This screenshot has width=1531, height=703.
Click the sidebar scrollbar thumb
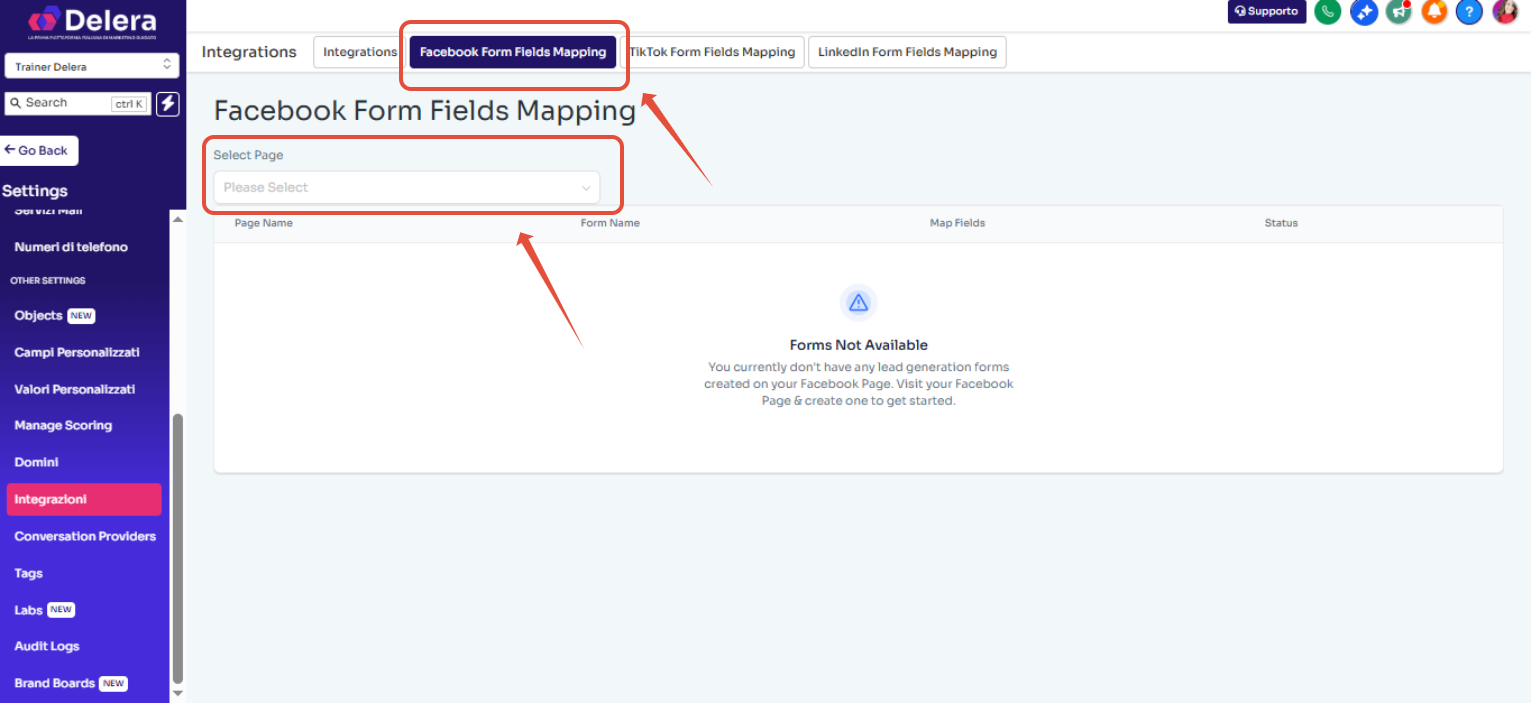(178, 547)
